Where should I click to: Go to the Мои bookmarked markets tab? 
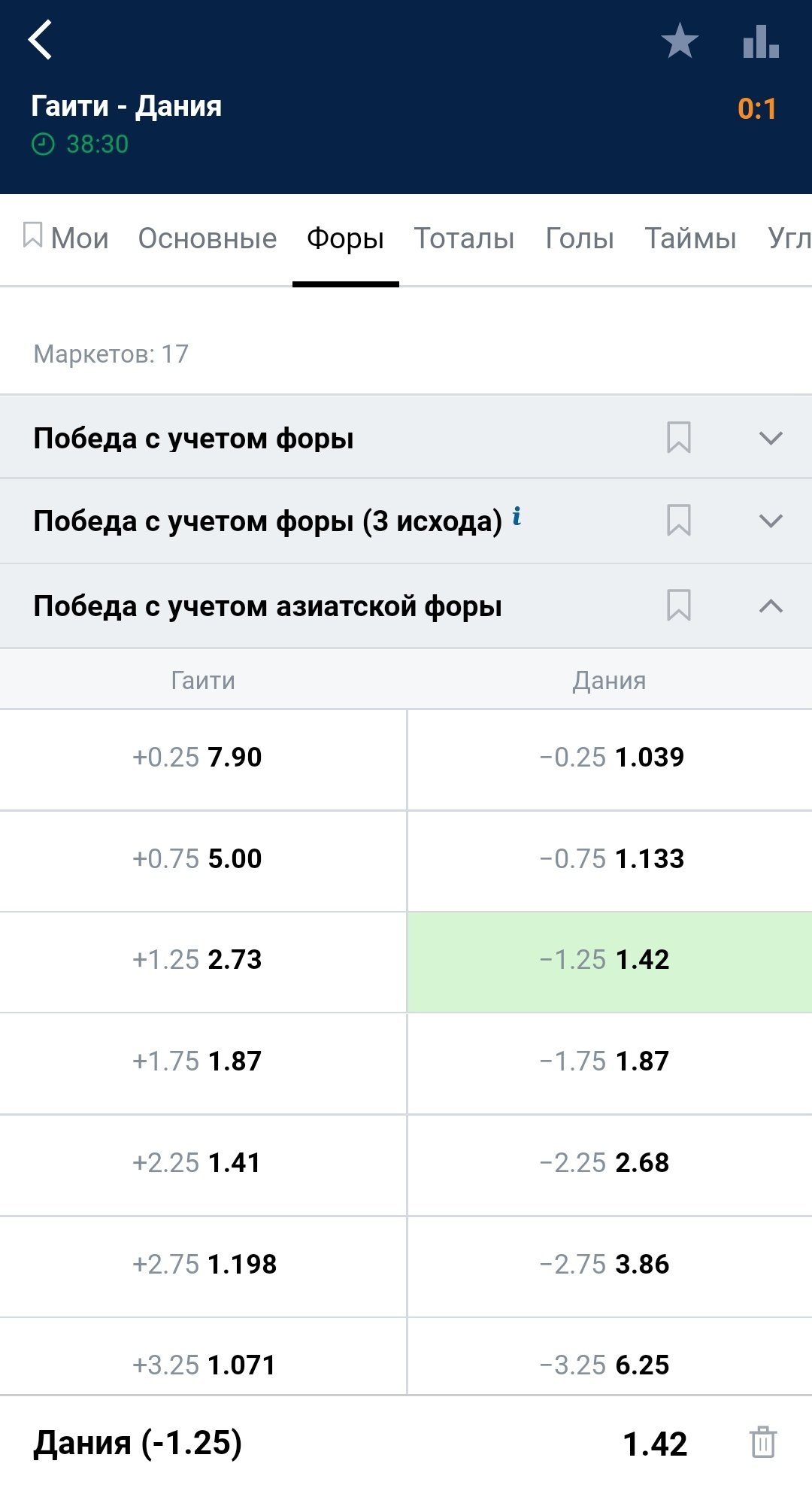click(x=66, y=238)
